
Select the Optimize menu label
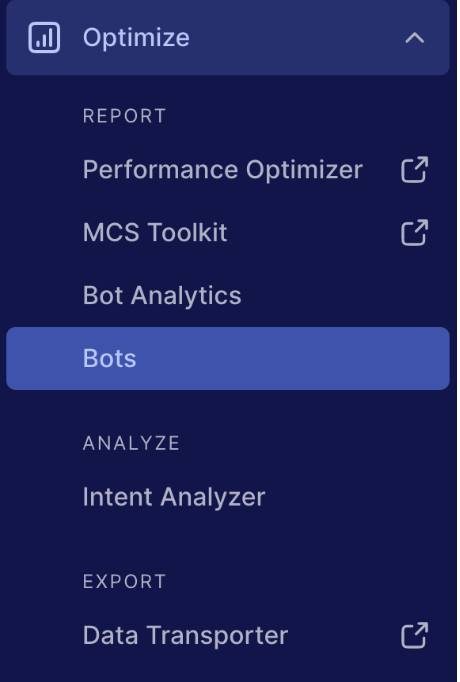click(136, 38)
